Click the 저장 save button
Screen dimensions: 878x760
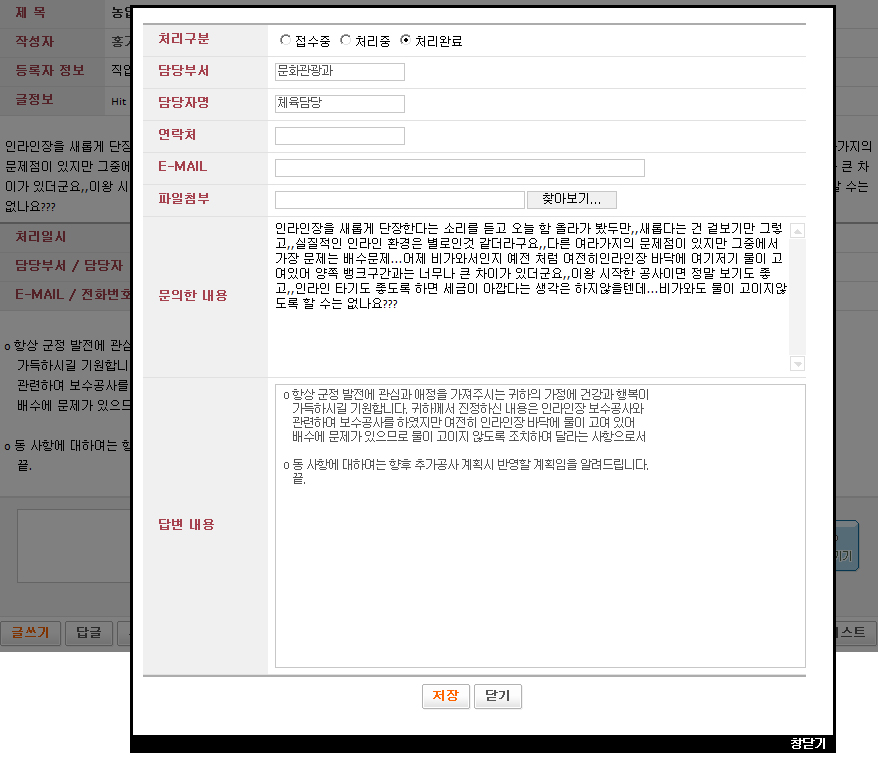(446, 696)
